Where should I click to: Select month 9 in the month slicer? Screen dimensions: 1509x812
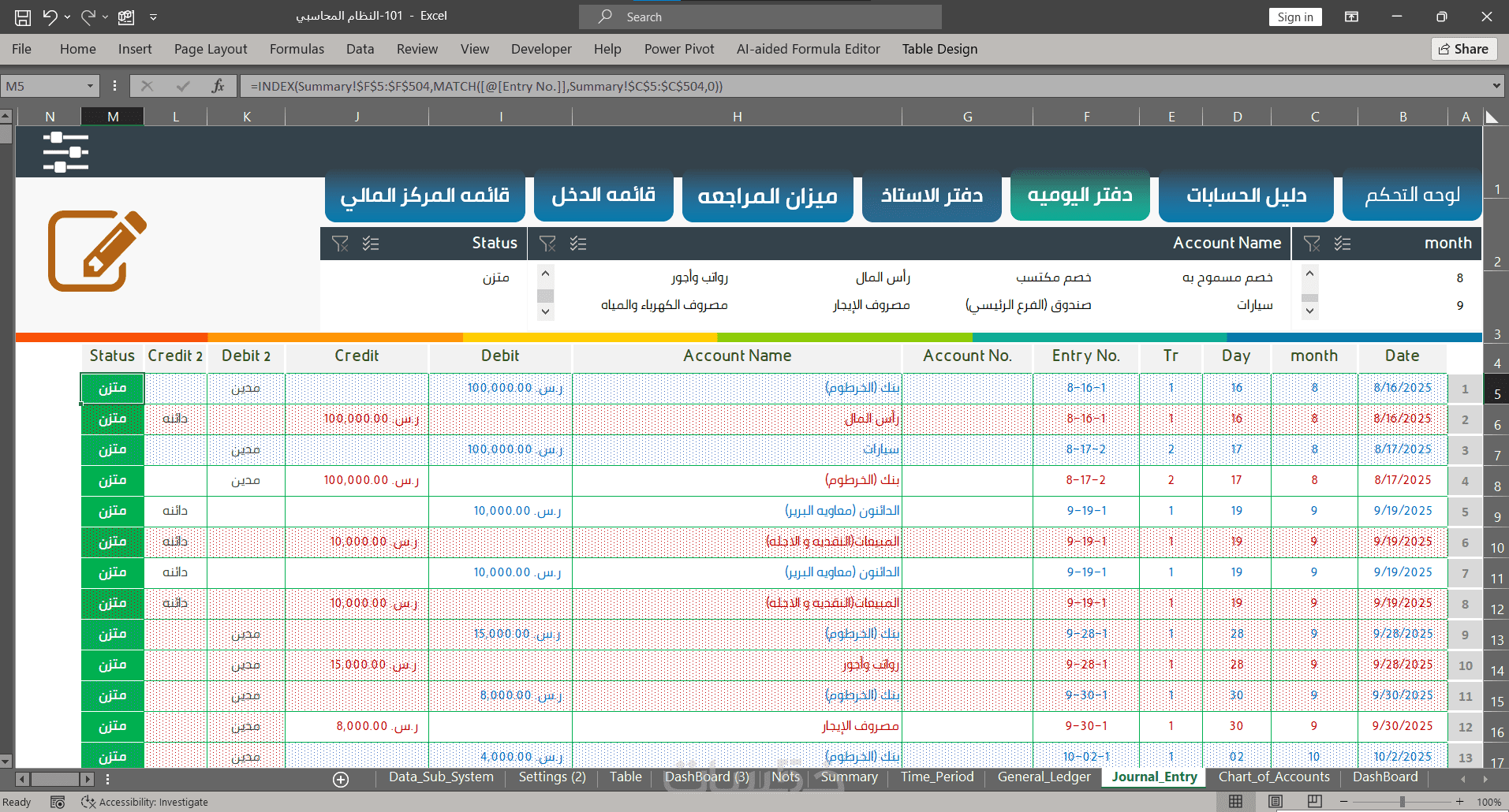click(x=1400, y=305)
